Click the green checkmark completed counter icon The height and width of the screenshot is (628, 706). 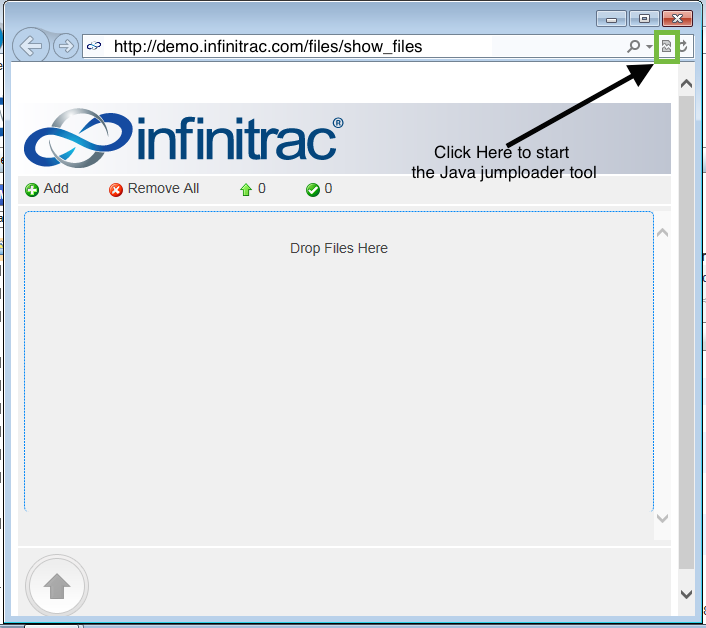312,190
